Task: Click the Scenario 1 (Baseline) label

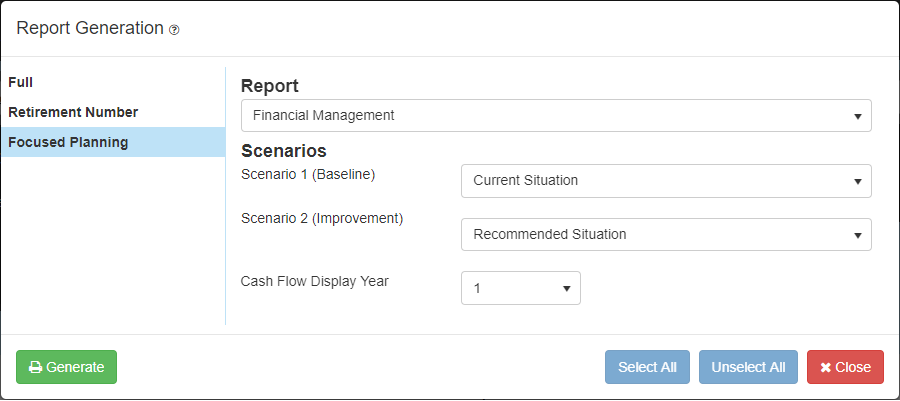Action: click(308, 173)
